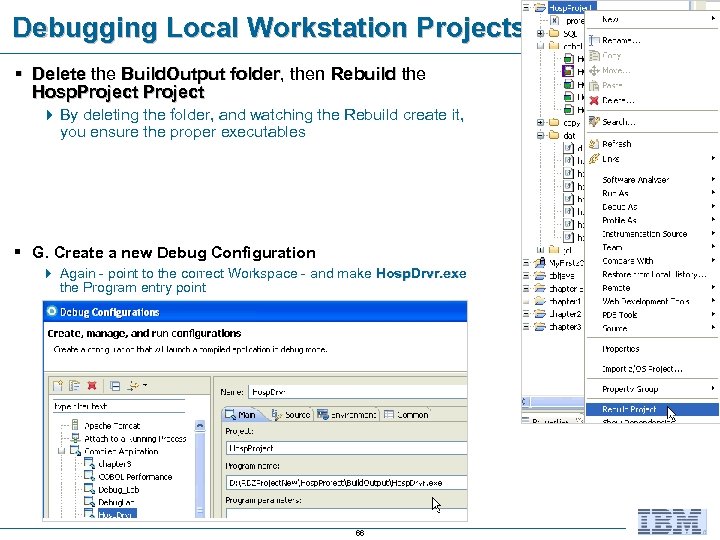Select Attach to a Running Process entry
Viewport: 720px width, 540px height.
(x=135, y=439)
